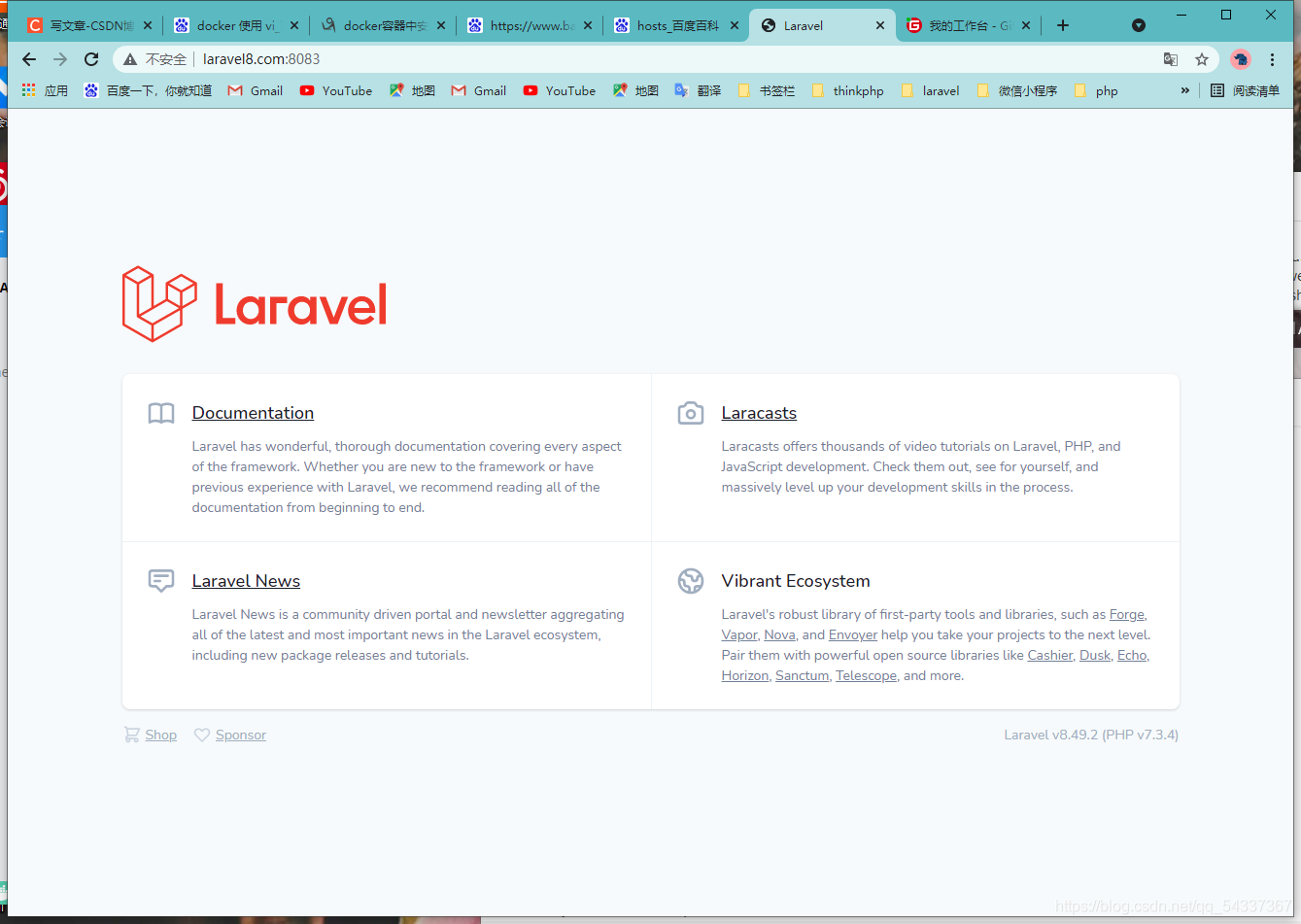Open the first Gmail bookmark
The width and height of the screenshot is (1301, 924).
tap(256, 90)
